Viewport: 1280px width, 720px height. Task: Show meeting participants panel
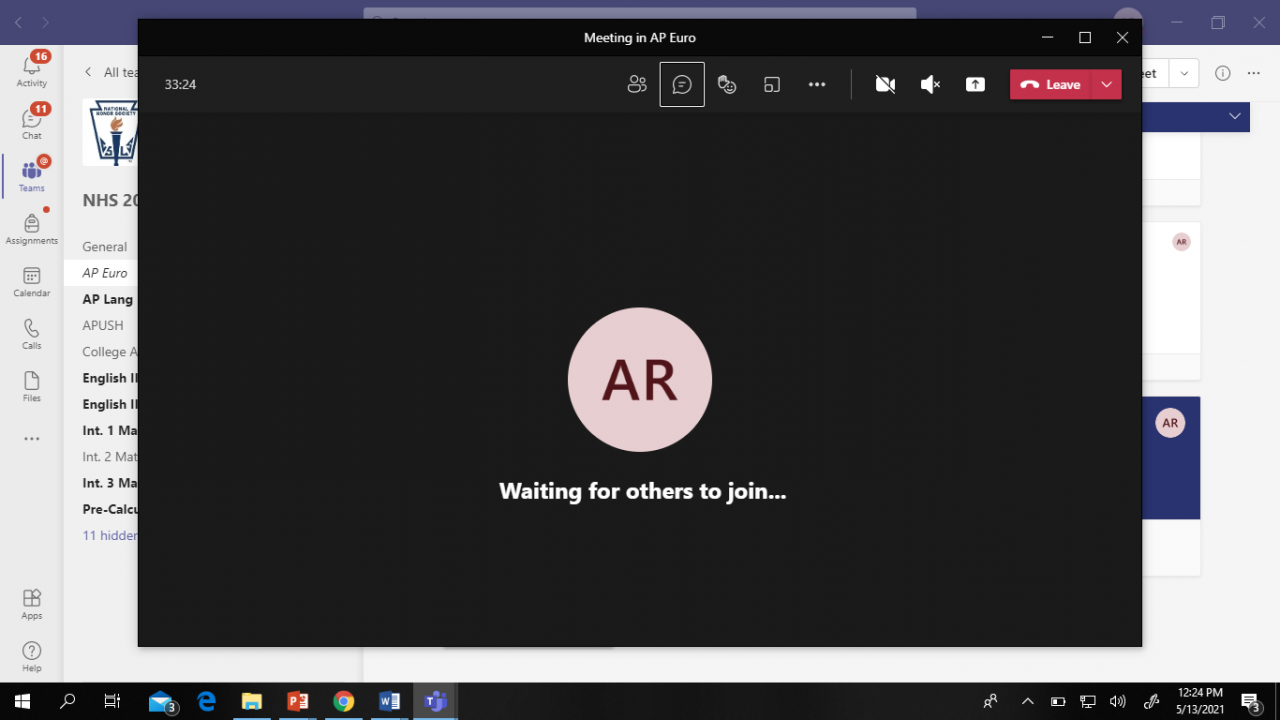[x=637, y=85]
